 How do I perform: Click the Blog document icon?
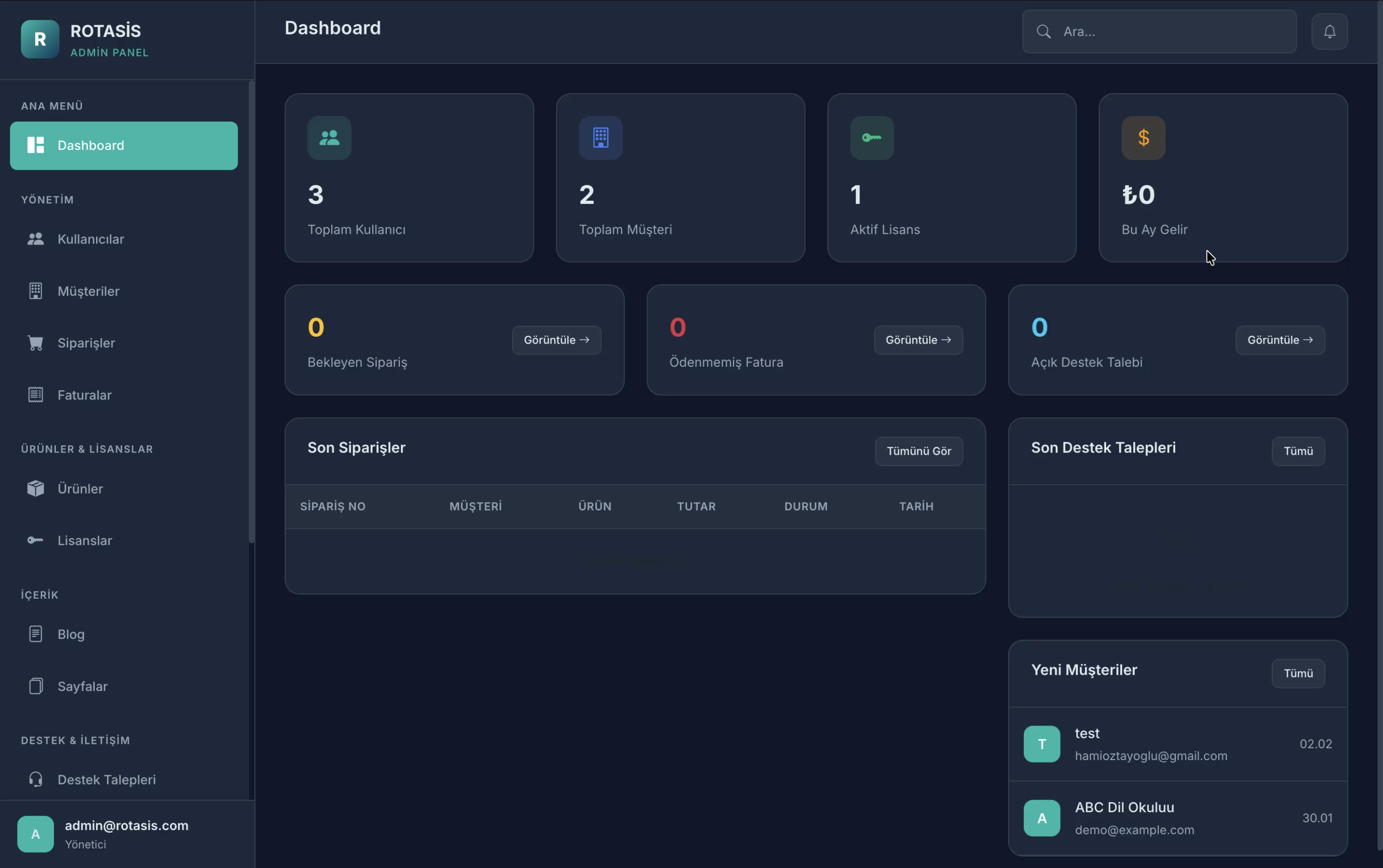pos(35,634)
